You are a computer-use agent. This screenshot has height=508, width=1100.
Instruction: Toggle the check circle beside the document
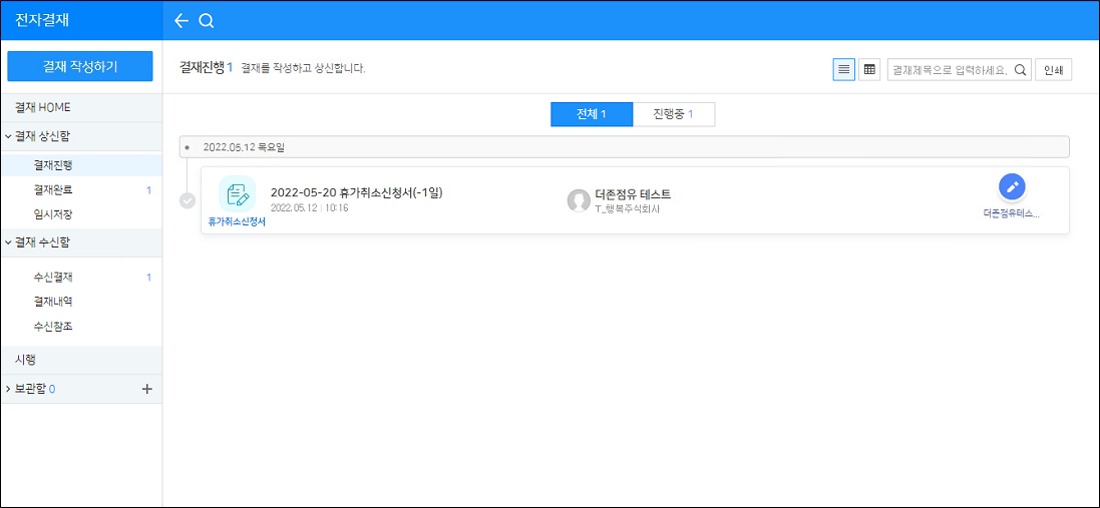[x=187, y=201]
